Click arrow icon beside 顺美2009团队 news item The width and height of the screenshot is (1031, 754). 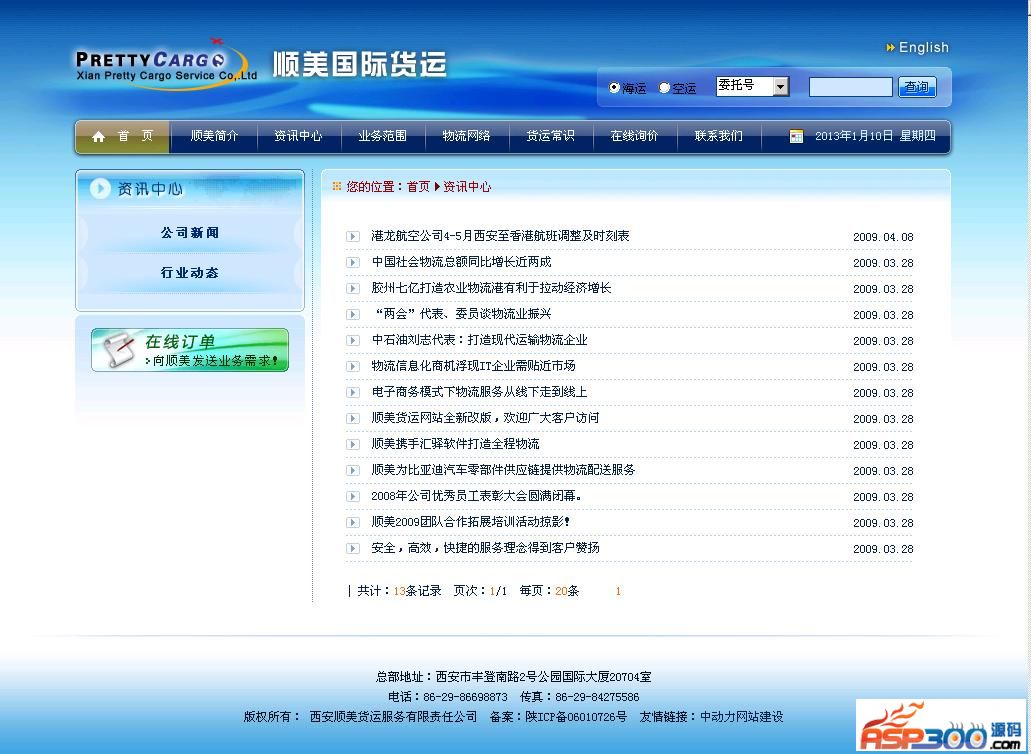click(x=353, y=523)
